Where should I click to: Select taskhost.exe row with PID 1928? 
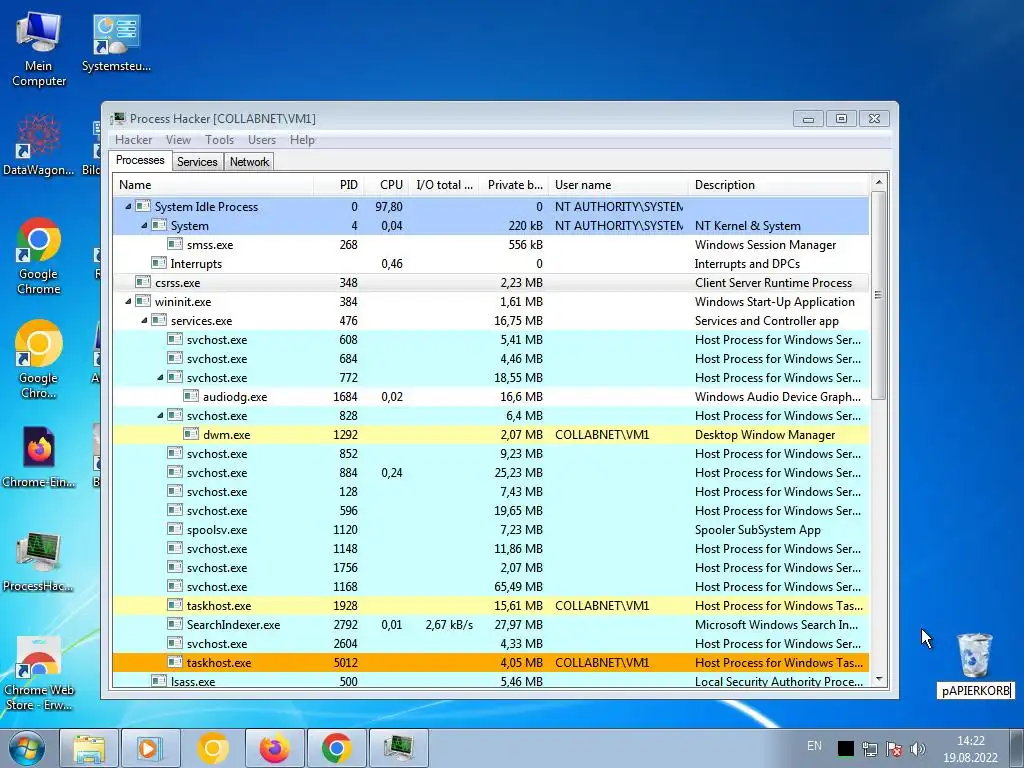click(491, 605)
